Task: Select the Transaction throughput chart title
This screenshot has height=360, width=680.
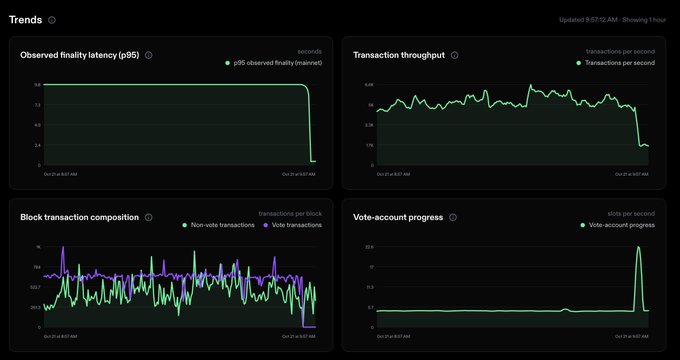Action: [x=399, y=55]
